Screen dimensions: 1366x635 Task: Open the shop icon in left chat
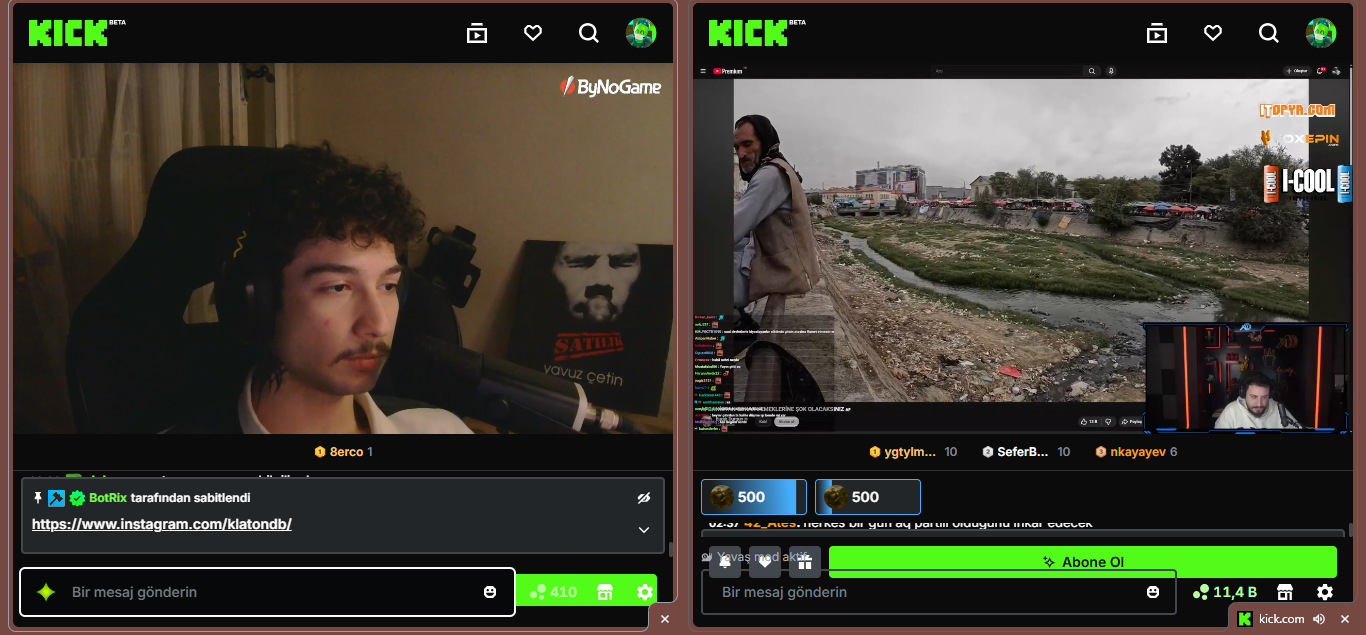tap(605, 592)
